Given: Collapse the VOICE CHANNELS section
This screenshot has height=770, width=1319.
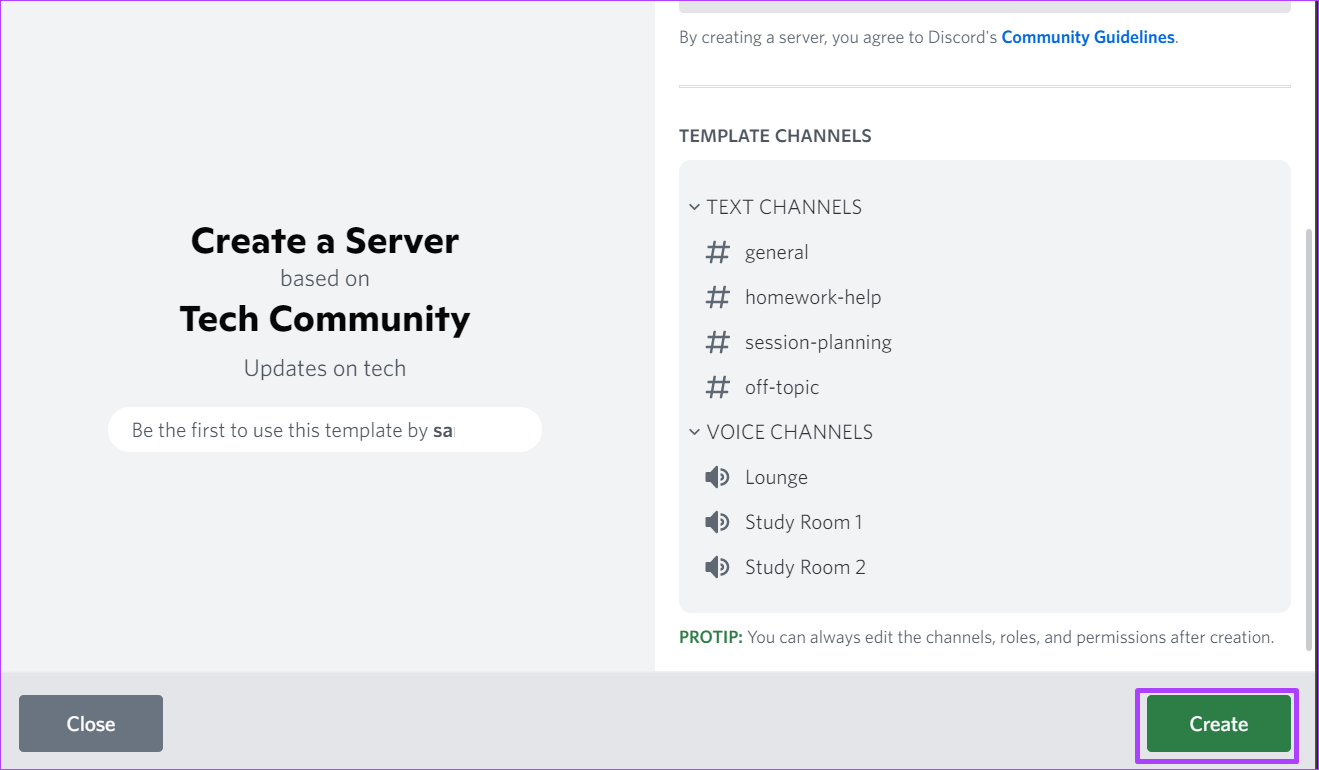Looking at the screenshot, I should click(695, 432).
